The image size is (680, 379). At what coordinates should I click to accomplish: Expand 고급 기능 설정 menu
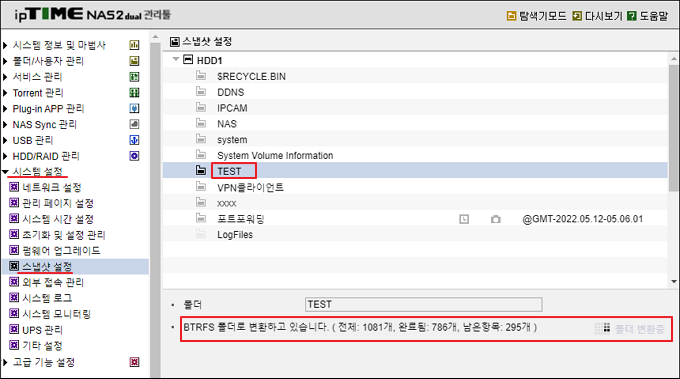[5, 362]
